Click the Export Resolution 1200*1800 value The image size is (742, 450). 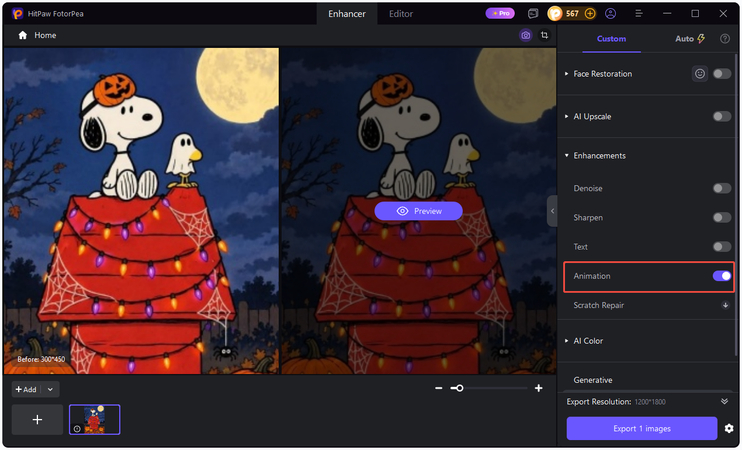[650, 402]
